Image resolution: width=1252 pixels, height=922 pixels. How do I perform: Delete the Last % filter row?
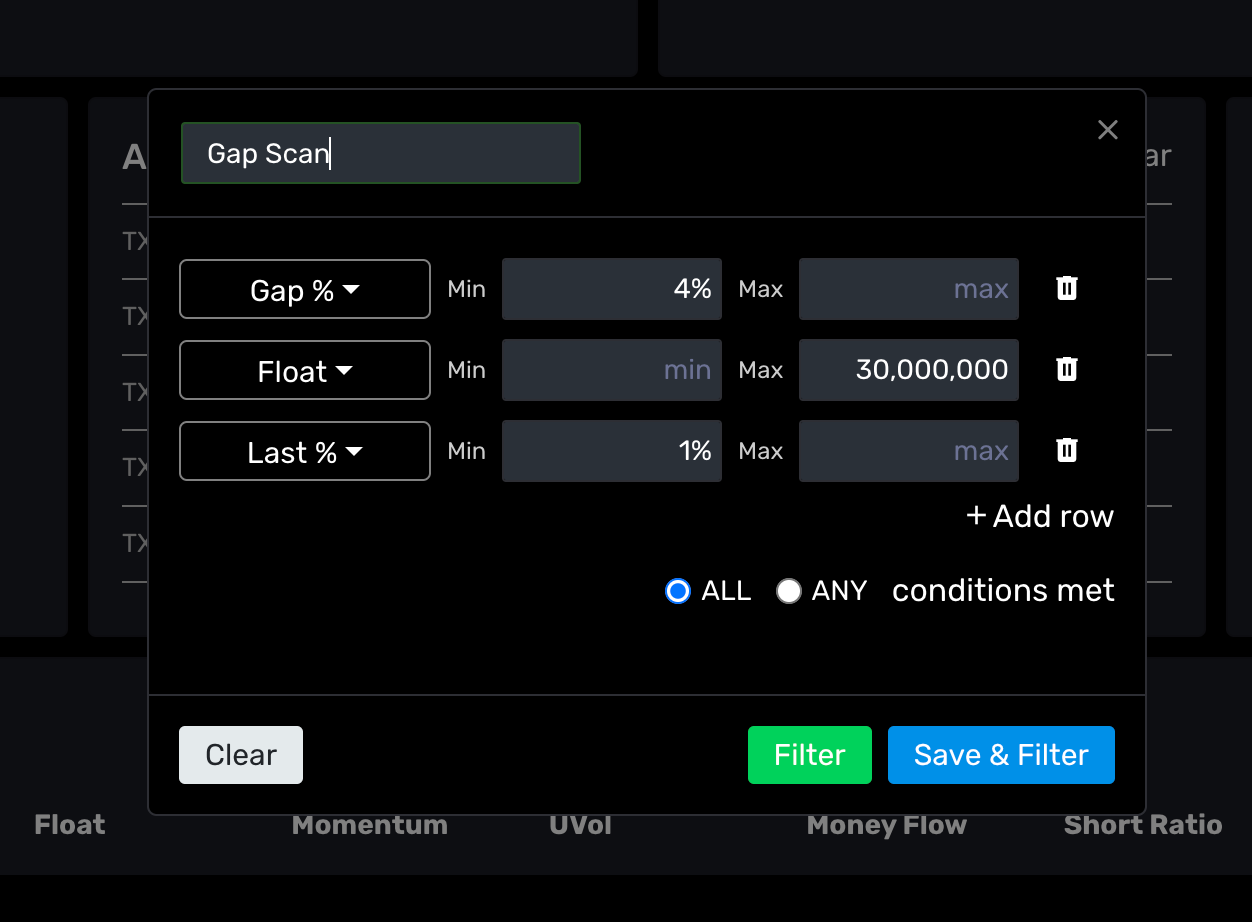(1067, 451)
